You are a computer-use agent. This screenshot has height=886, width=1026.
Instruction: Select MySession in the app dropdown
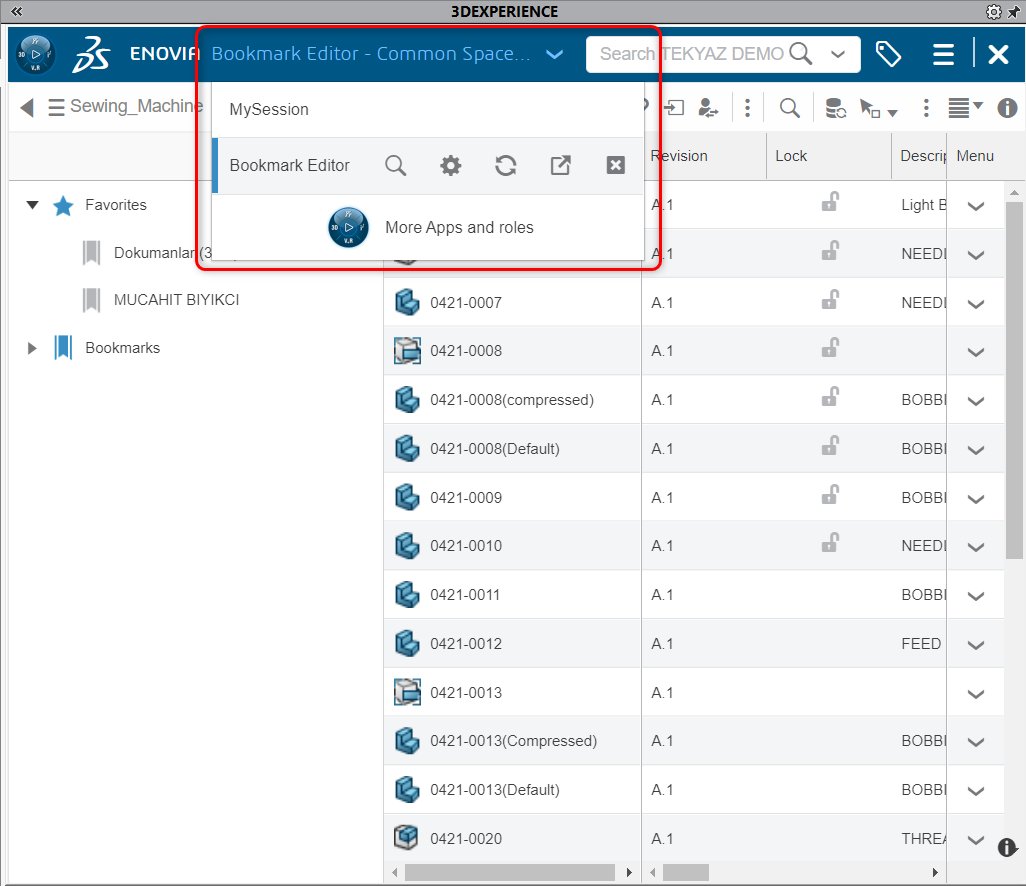428,109
